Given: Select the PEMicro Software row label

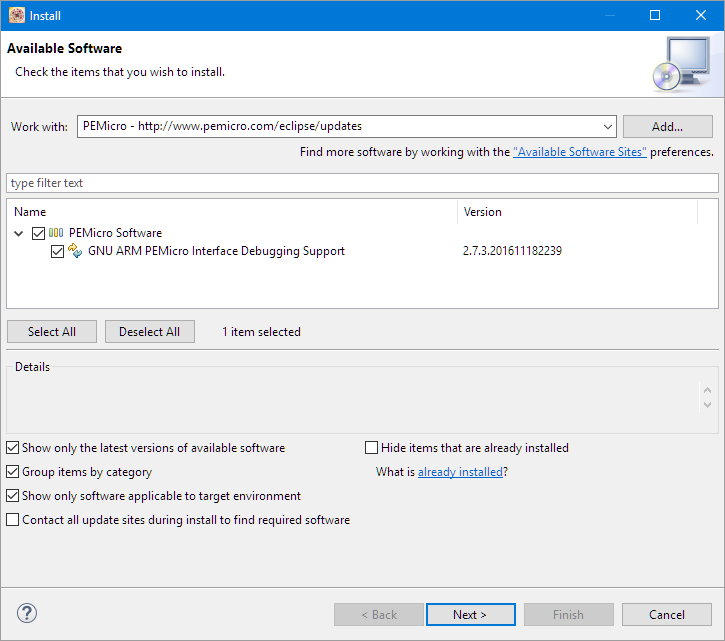Looking at the screenshot, I should (x=116, y=233).
